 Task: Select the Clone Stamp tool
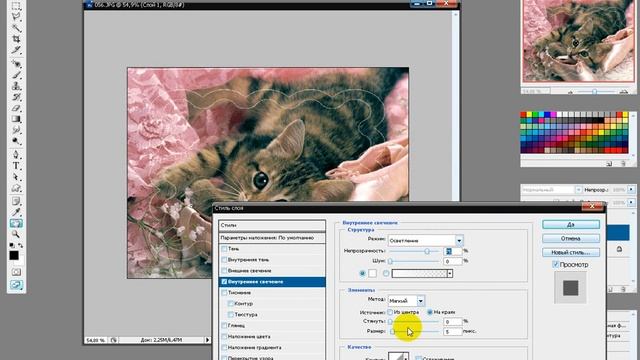pyautogui.click(x=16, y=86)
